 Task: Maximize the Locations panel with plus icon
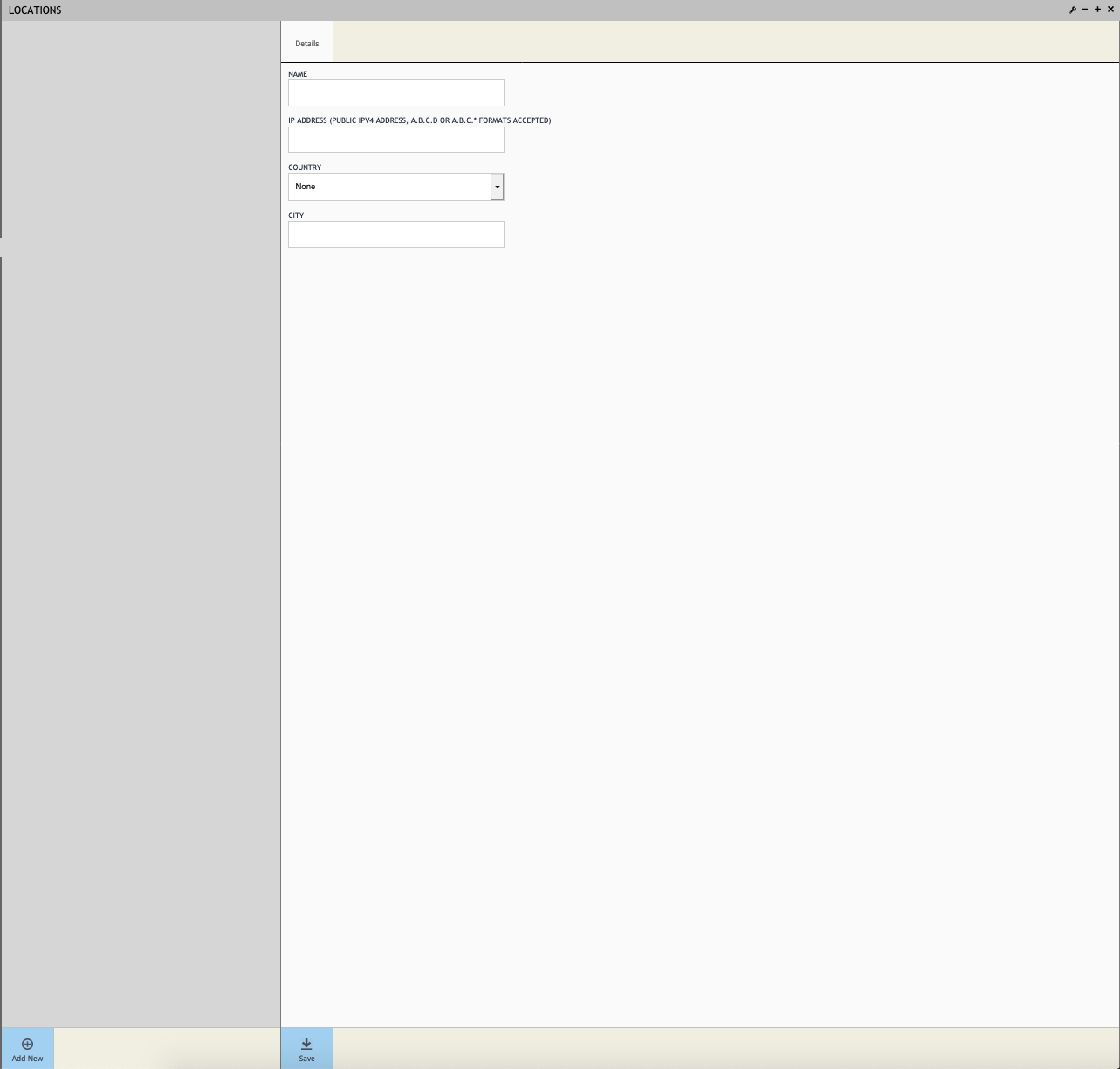coord(1097,10)
